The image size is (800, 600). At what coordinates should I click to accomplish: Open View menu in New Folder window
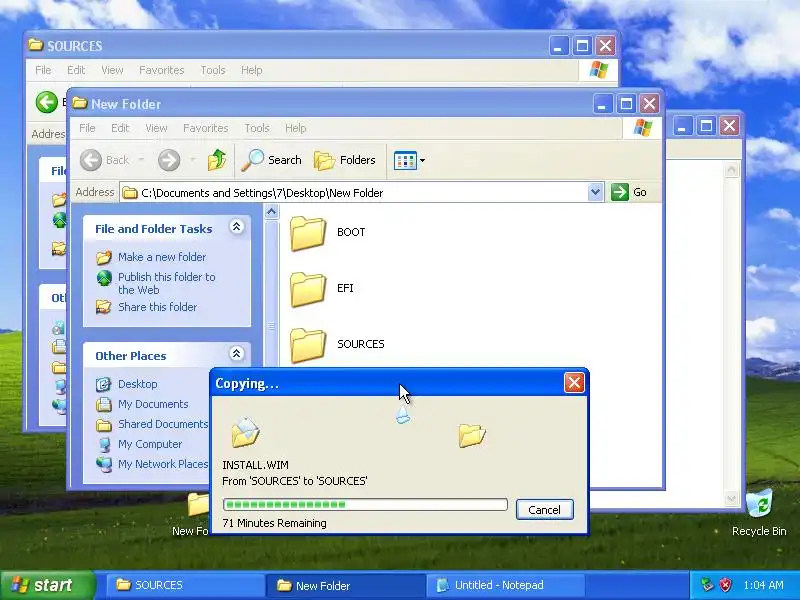tap(156, 128)
